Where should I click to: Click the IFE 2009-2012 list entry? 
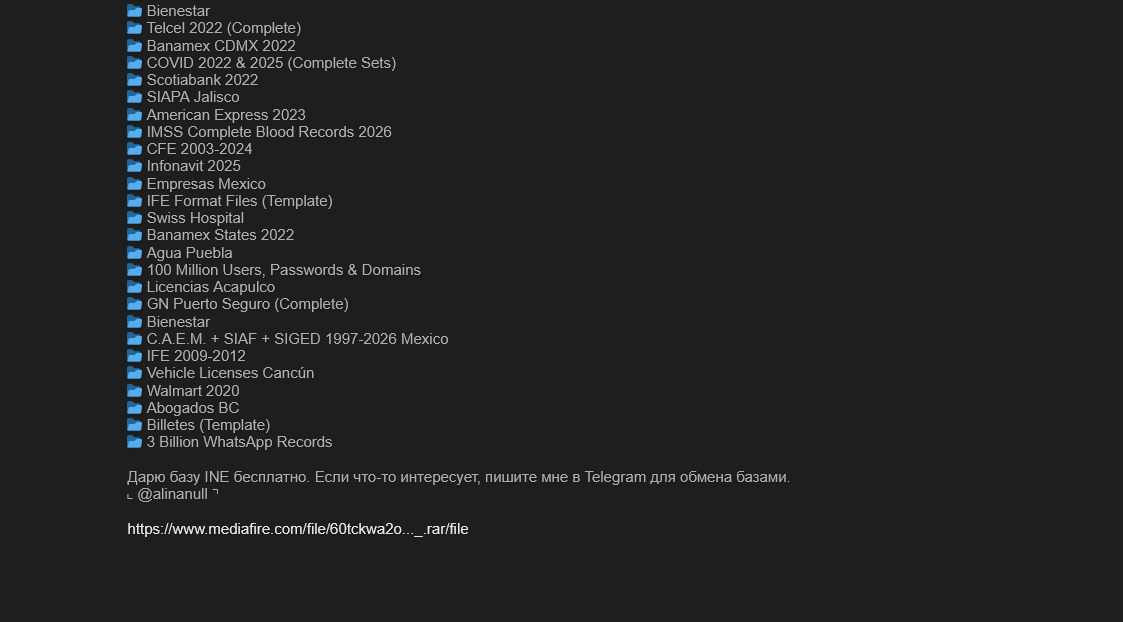coord(196,356)
